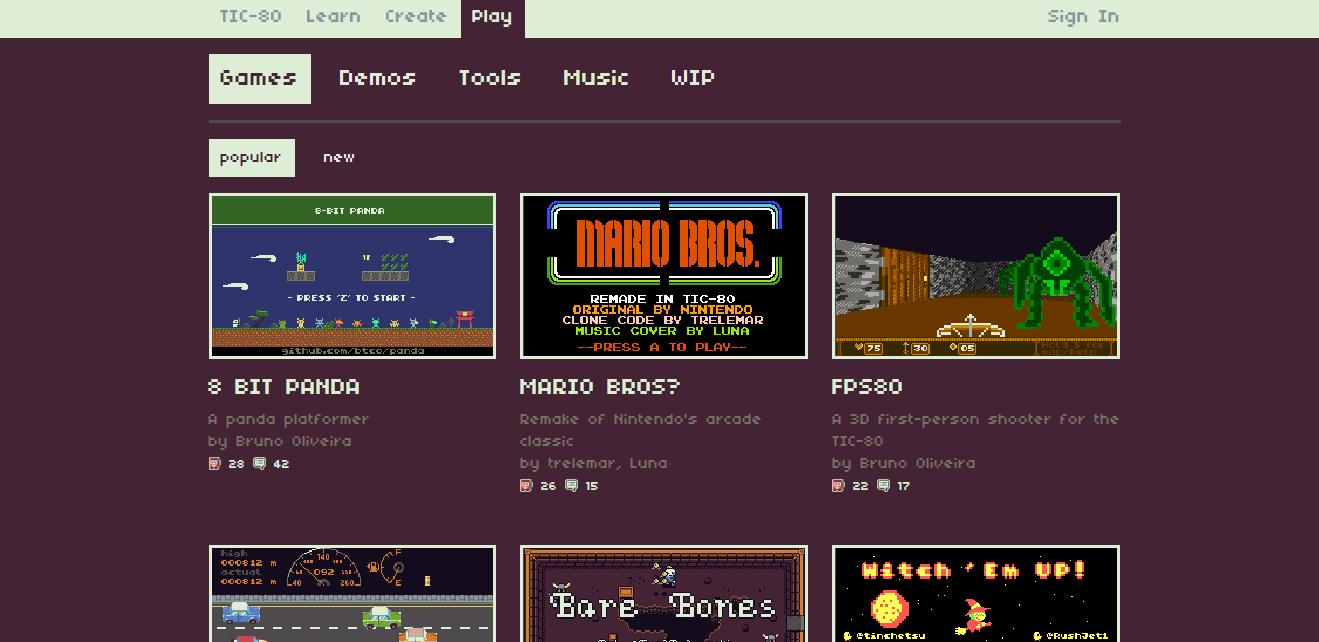Open the 8 Bit Panda game thumbnail
Image resolution: width=1319 pixels, height=642 pixels.
tap(352, 276)
